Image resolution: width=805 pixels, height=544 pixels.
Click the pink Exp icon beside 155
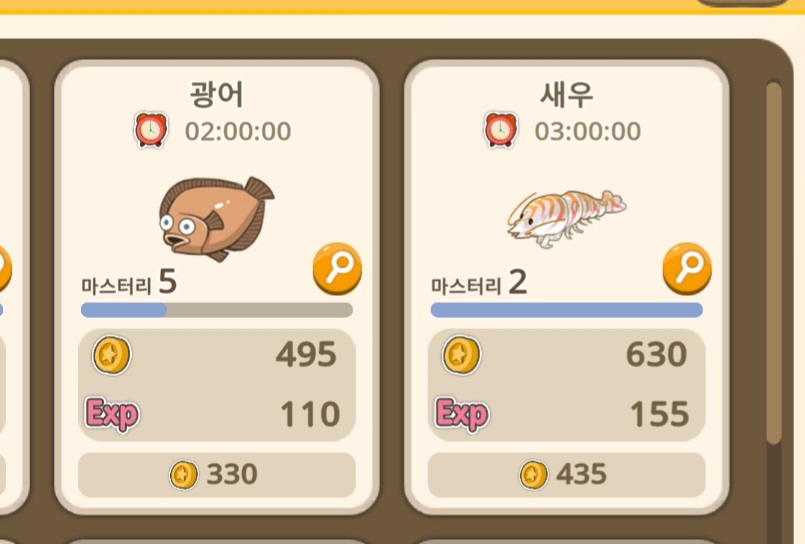click(x=462, y=414)
